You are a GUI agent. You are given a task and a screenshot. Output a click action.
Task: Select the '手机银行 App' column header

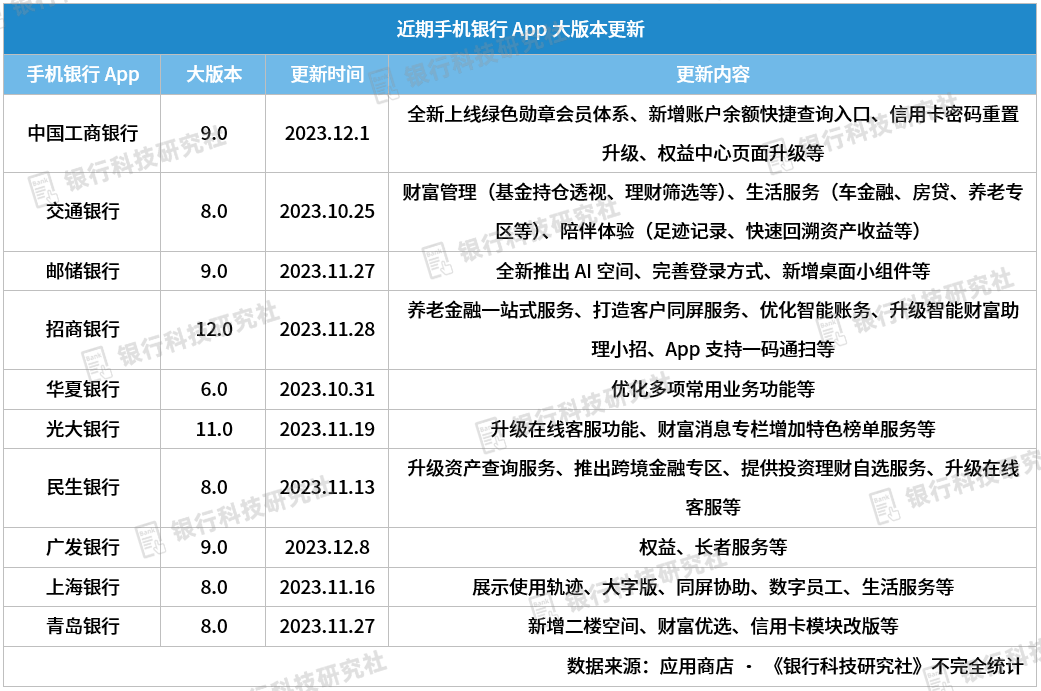pyautogui.click(x=82, y=74)
